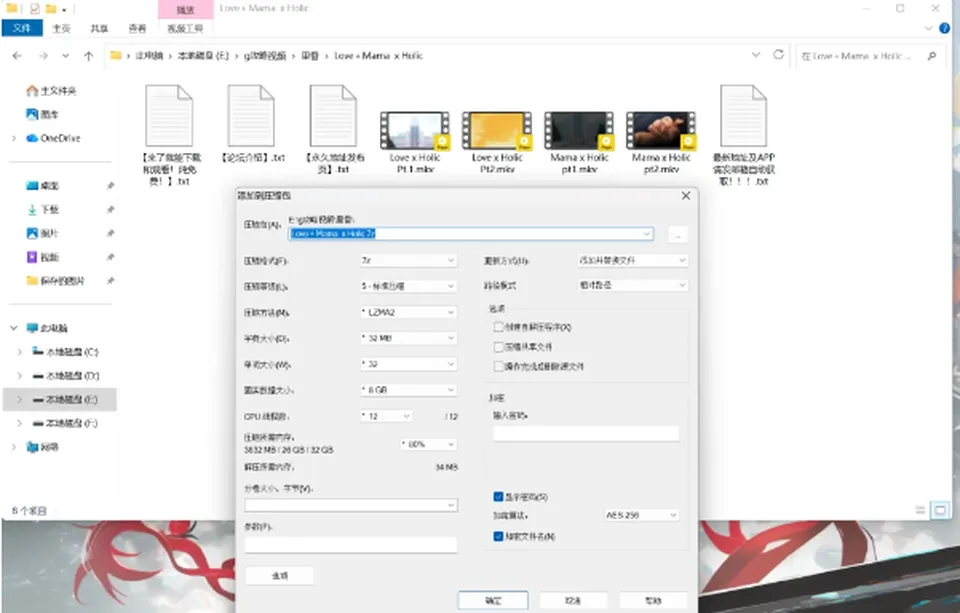This screenshot has height=613, width=960.
Task: Open the Home folder in the sidebar
Action: point(51,91)
